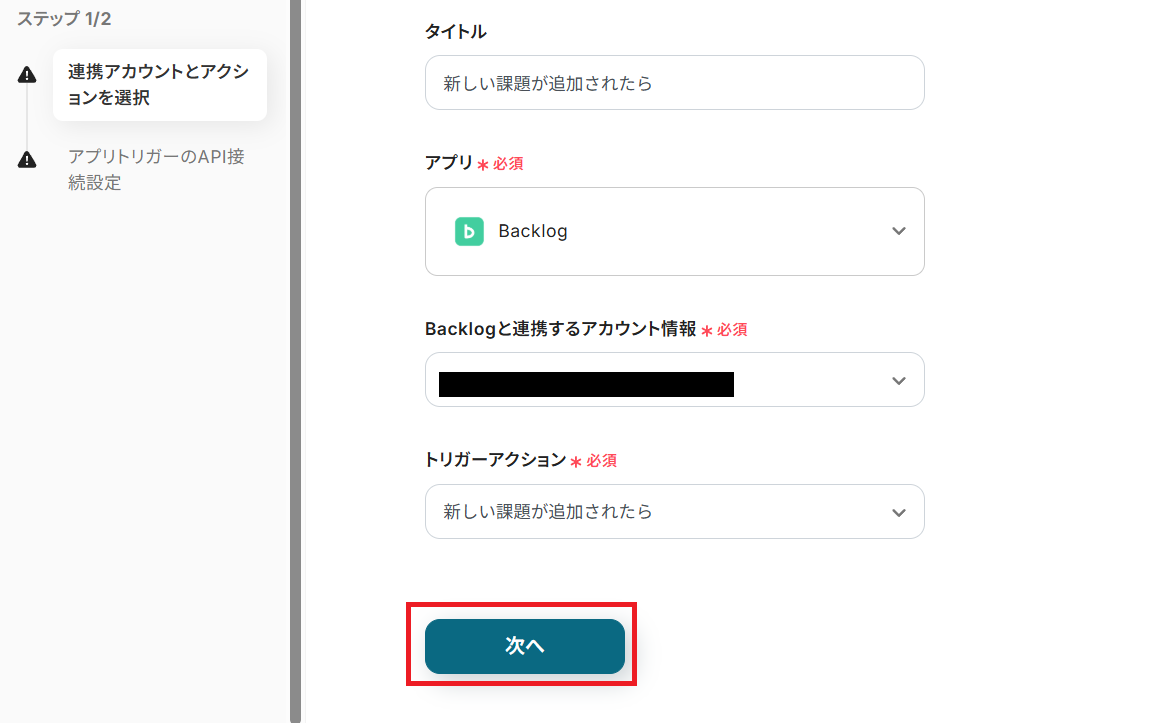Click the タイトル field label
Image resolution: width=1171 pixels, height=723 pixels.
coord(456,32)
